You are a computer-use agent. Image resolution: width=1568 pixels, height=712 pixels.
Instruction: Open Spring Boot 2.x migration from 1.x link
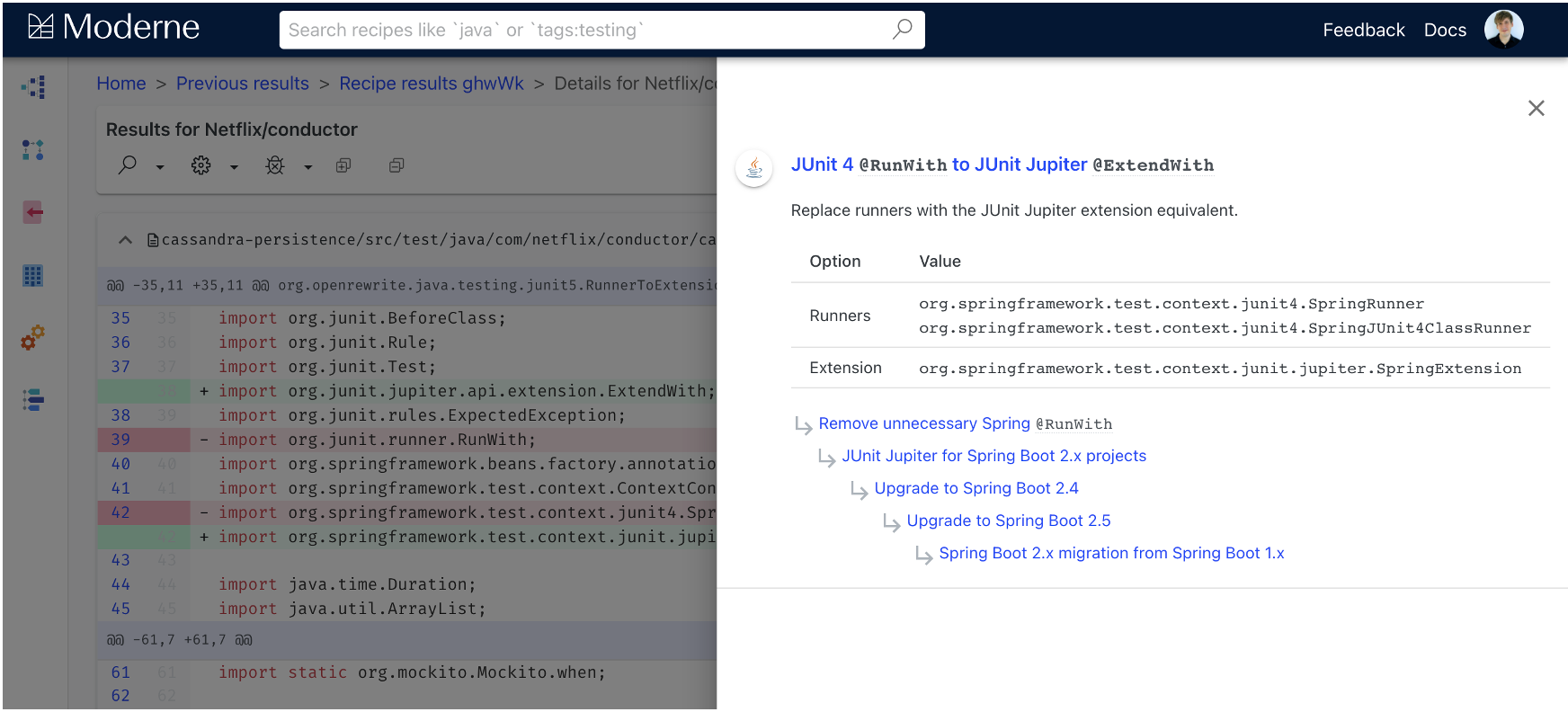coord(1111,553)
